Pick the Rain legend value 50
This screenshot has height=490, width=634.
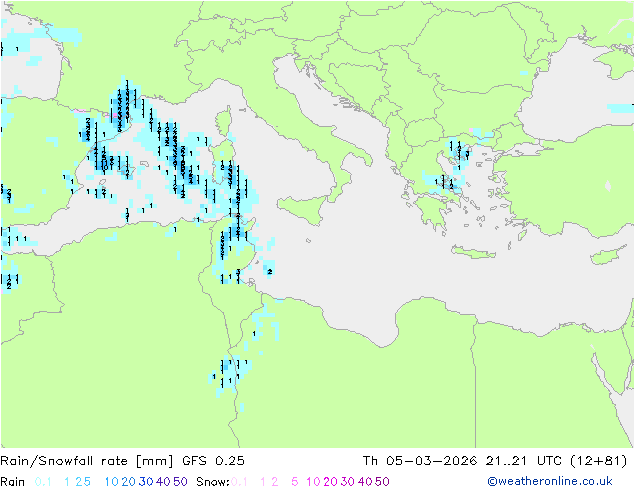point(180,482)
